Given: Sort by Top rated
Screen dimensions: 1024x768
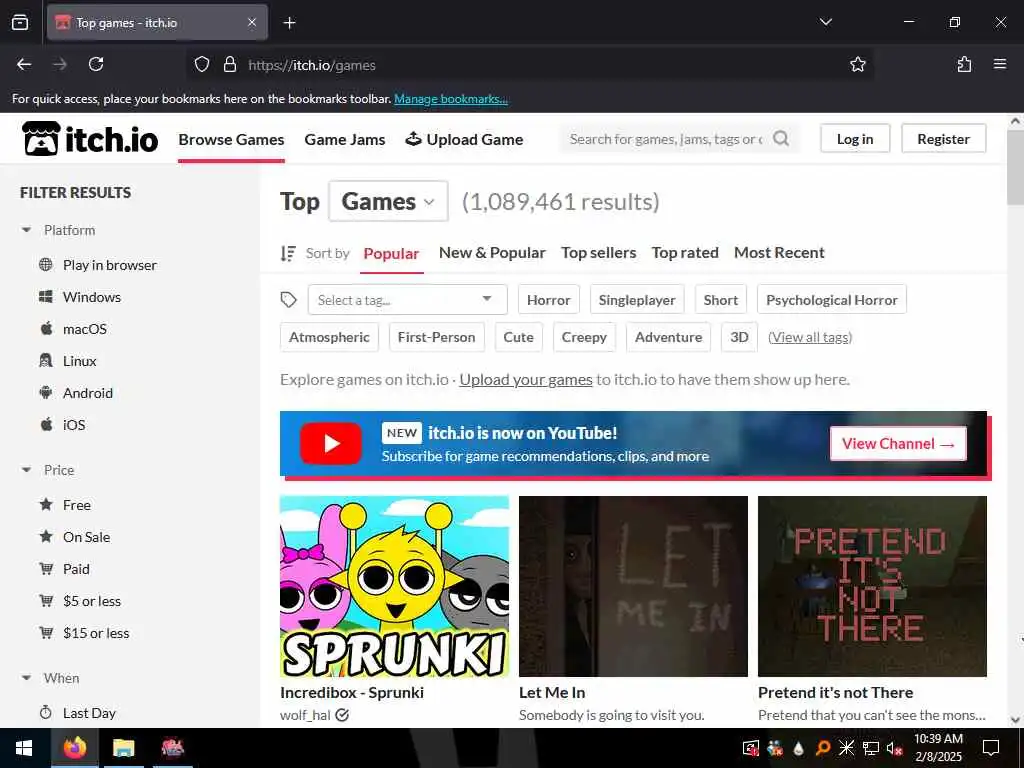Looking at the screenshot, I should 685,253.
